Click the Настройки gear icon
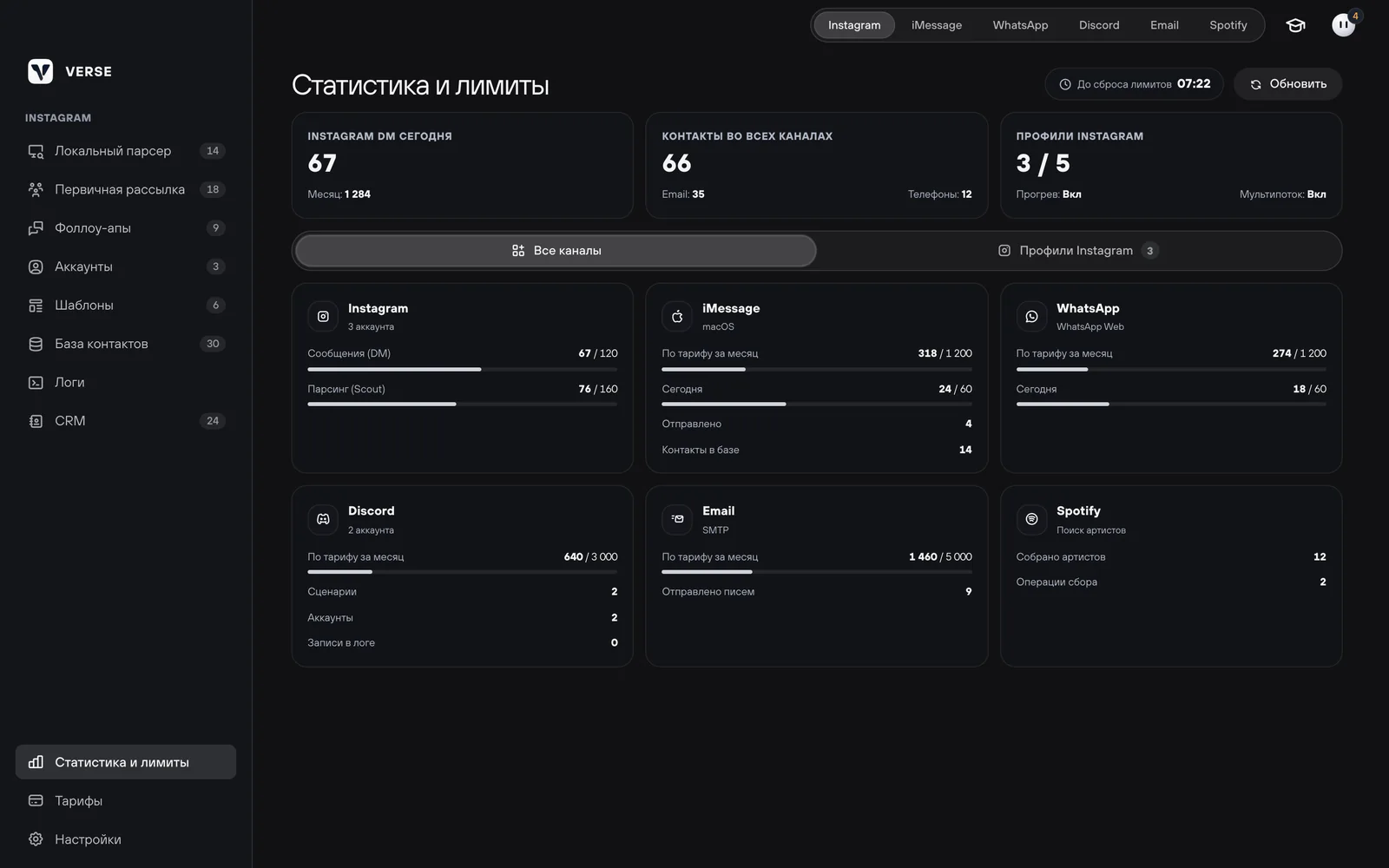The height and width of the screenshot is (868, 1389). 36,839
